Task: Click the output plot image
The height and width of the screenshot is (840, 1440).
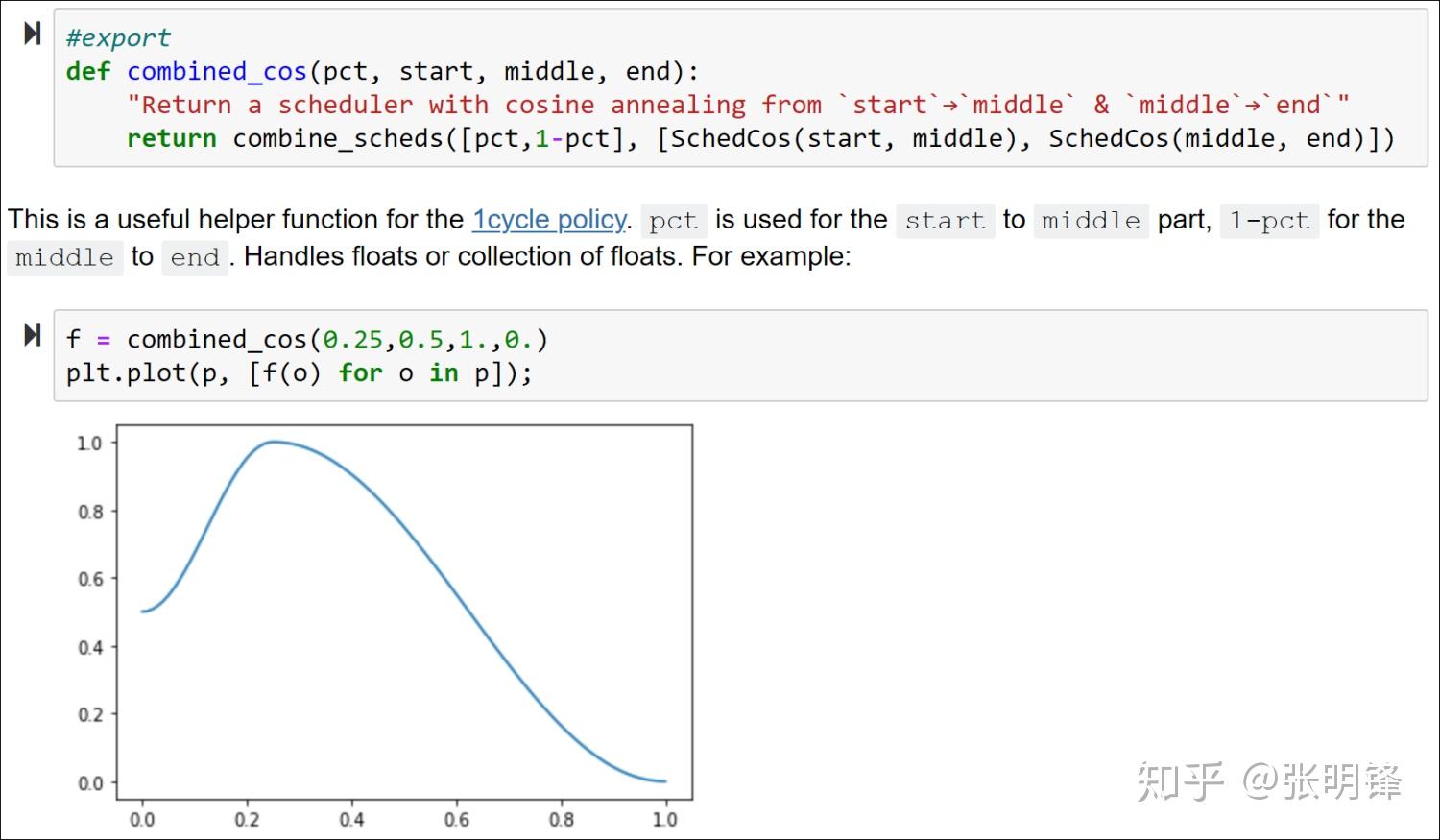Action: point(384,626)
